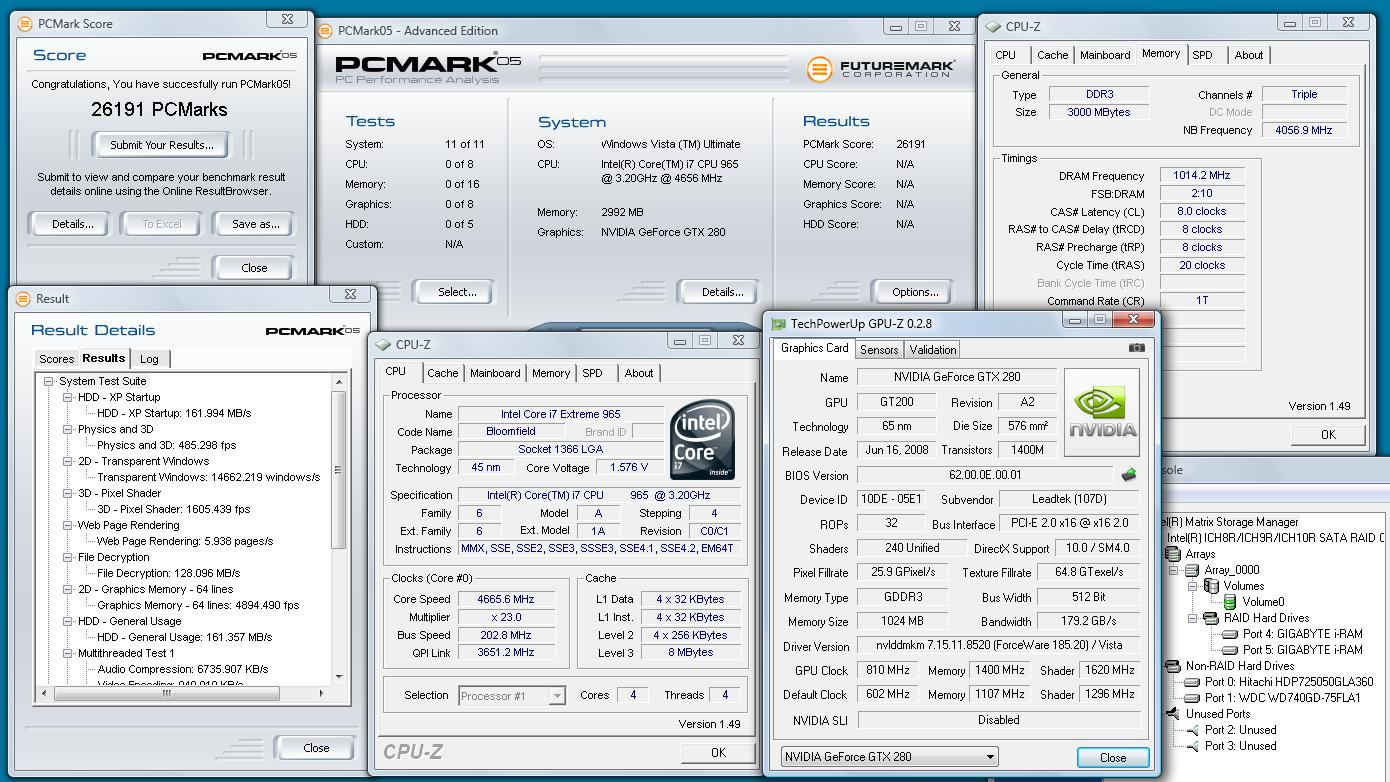Switch to the Scores tab in Result Details

pyautogui.click(x=56, y=359)
